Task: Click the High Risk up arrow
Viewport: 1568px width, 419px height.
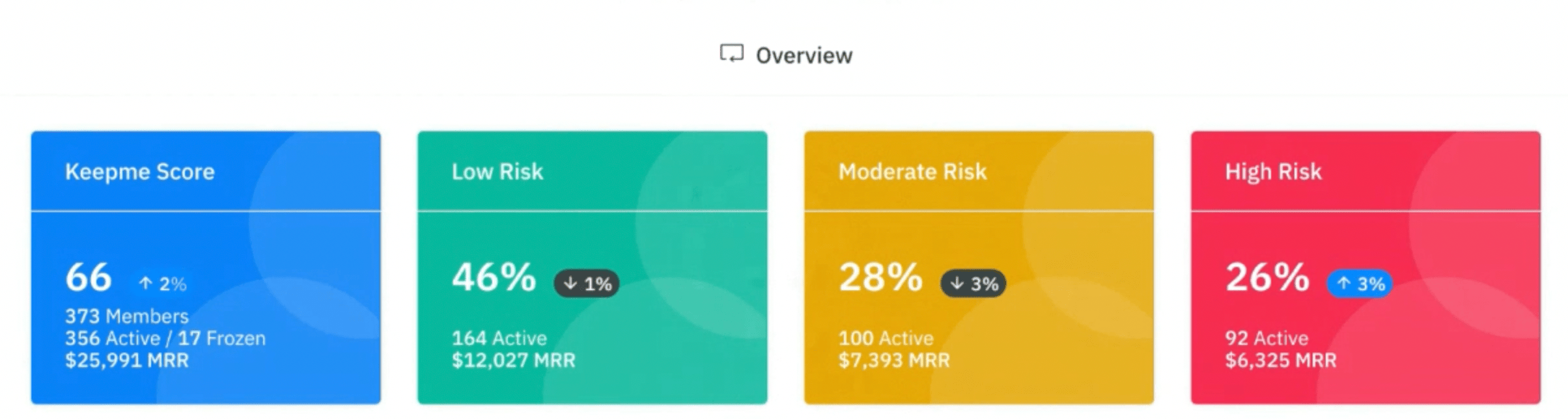Action: (1343, 284)
